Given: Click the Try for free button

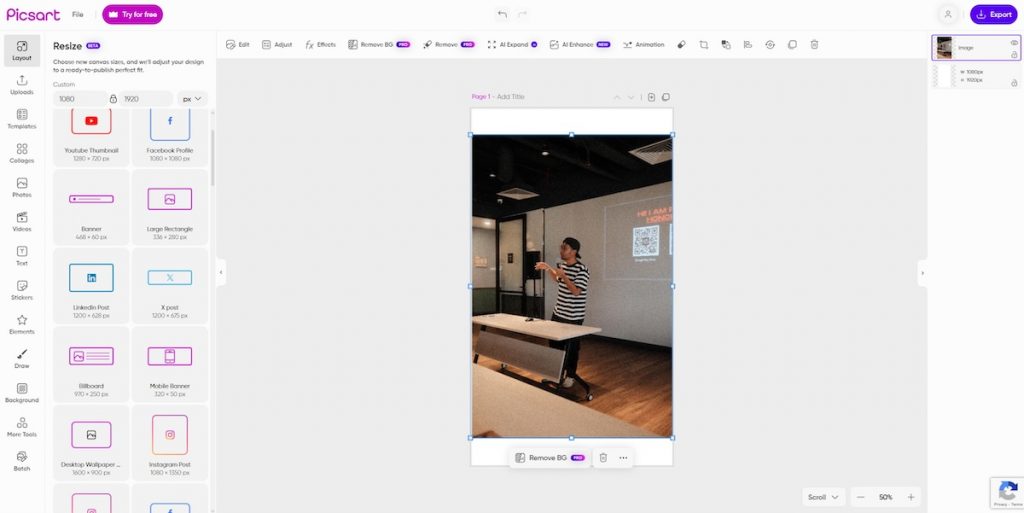Looking at the screenshot, I should click(133, 14).
